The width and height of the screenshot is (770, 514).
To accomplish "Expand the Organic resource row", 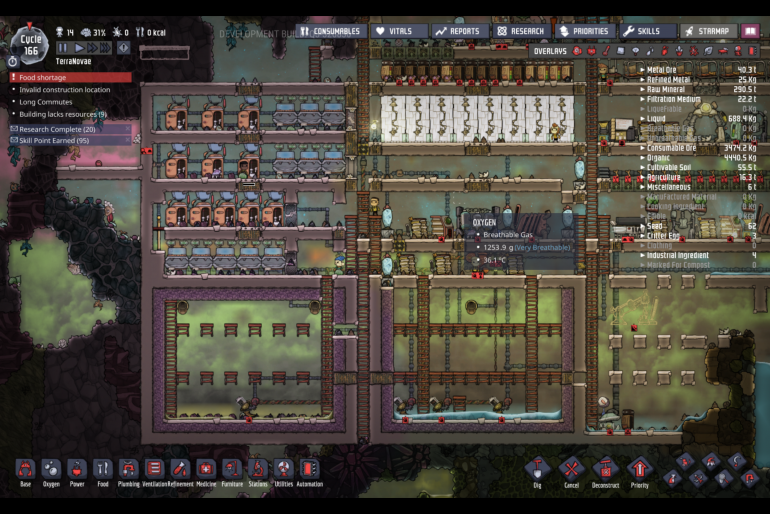I will click(698, 158).
